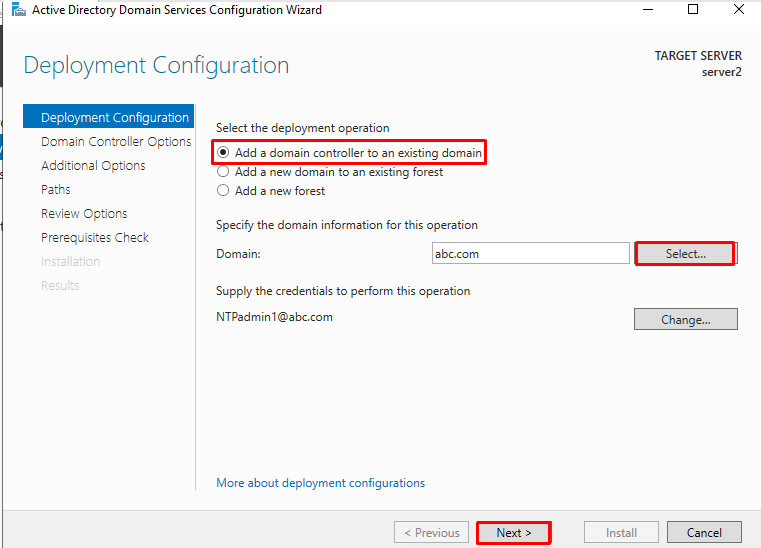This screenshot has height=548, width=761.
Task: Cancel the configuration wizard
Action: pyautogui.click(x=704, y=532)
